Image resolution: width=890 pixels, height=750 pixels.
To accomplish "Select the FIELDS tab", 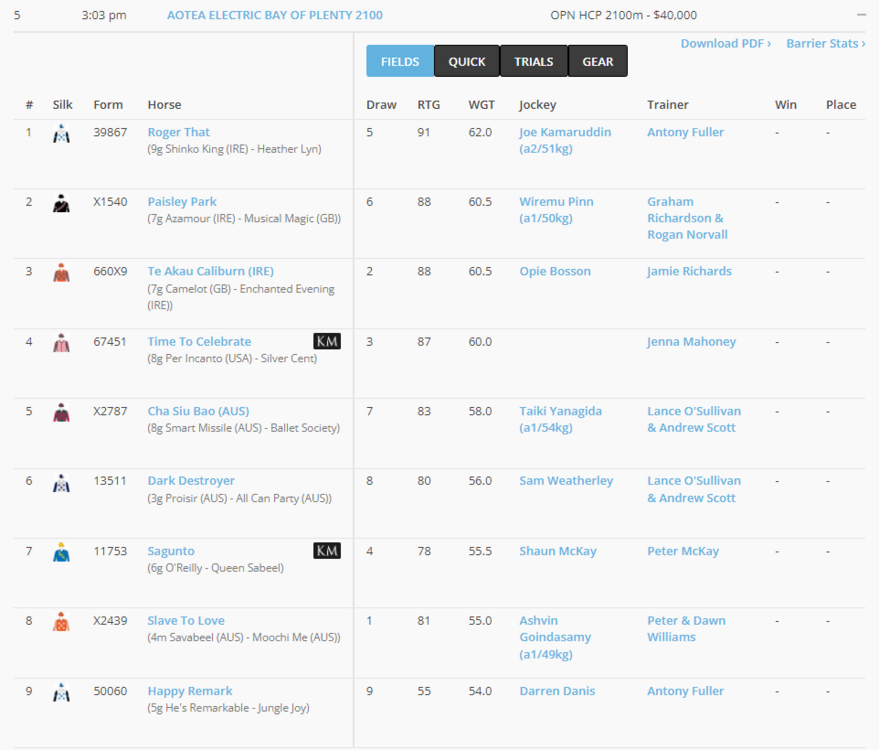I will click(x=400, y=62).
